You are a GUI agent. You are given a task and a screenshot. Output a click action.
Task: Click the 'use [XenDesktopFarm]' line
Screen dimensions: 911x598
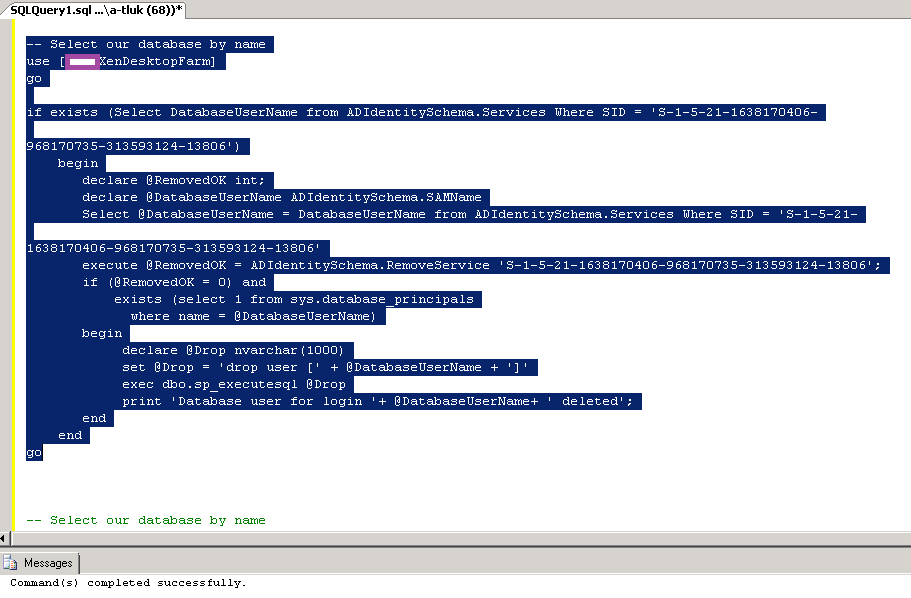click(x=121, y=62)
